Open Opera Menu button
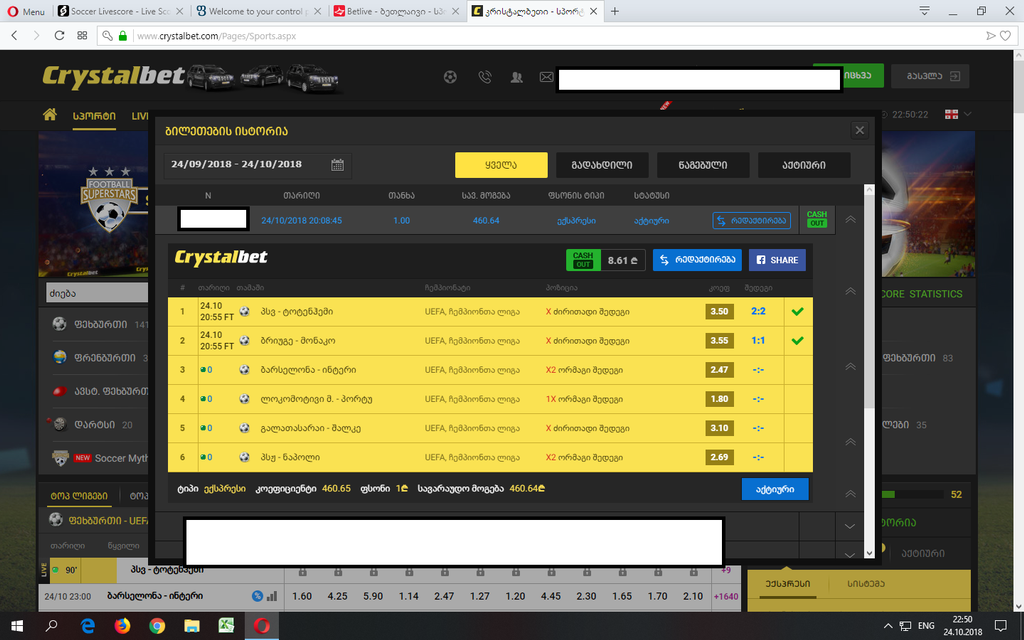Screen dimensions: 1024x640 pos(25,11)
